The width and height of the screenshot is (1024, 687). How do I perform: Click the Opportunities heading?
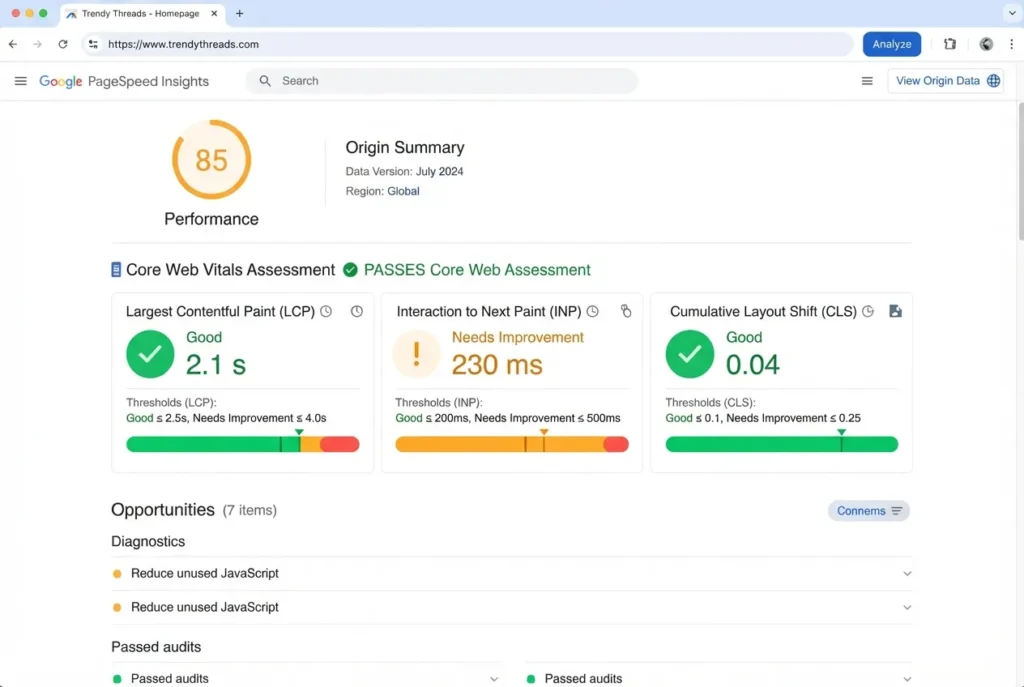[x=163, y=509]
